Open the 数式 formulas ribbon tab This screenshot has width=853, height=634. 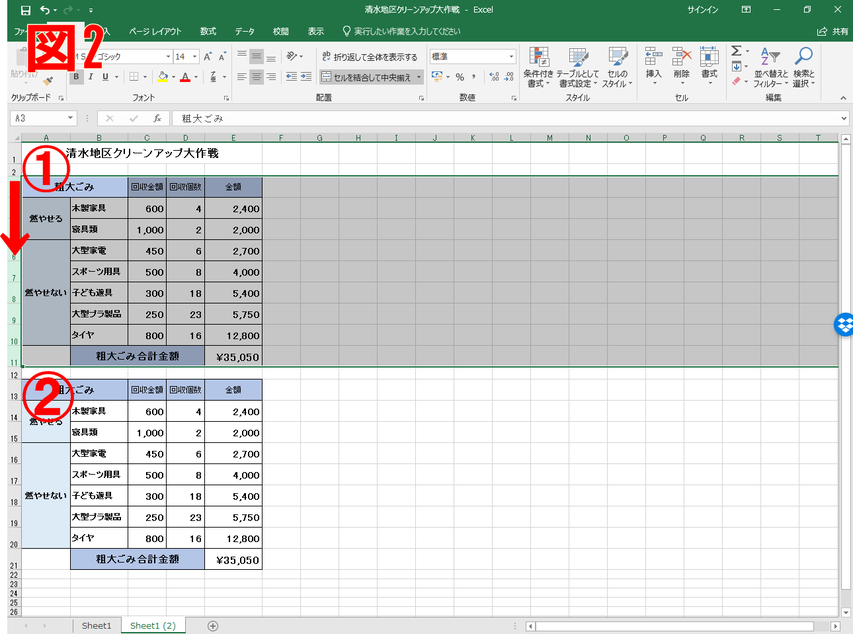[208, 32]
